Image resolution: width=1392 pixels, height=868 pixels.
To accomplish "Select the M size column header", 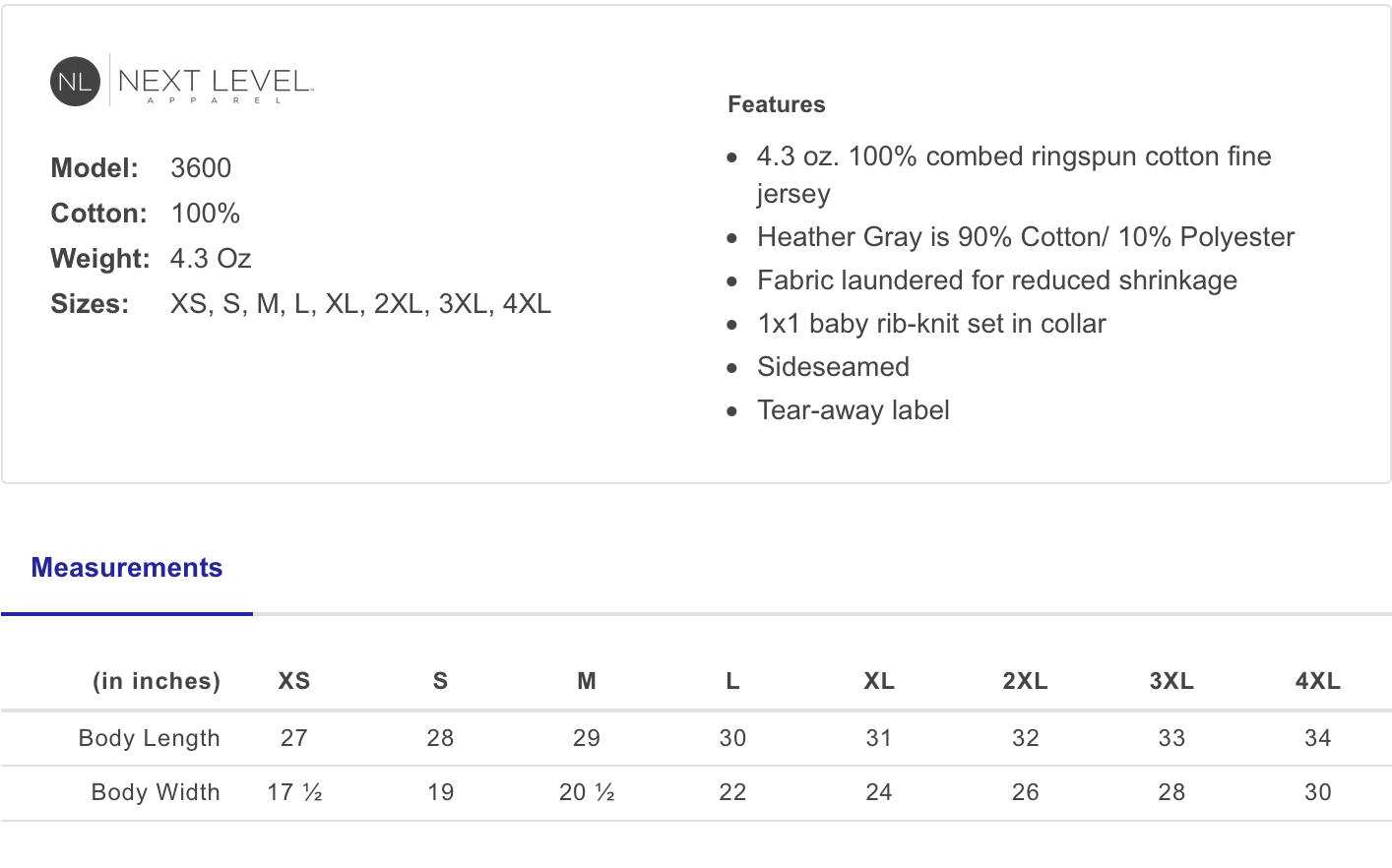I will pyautogui.click(x=587, y=681).
